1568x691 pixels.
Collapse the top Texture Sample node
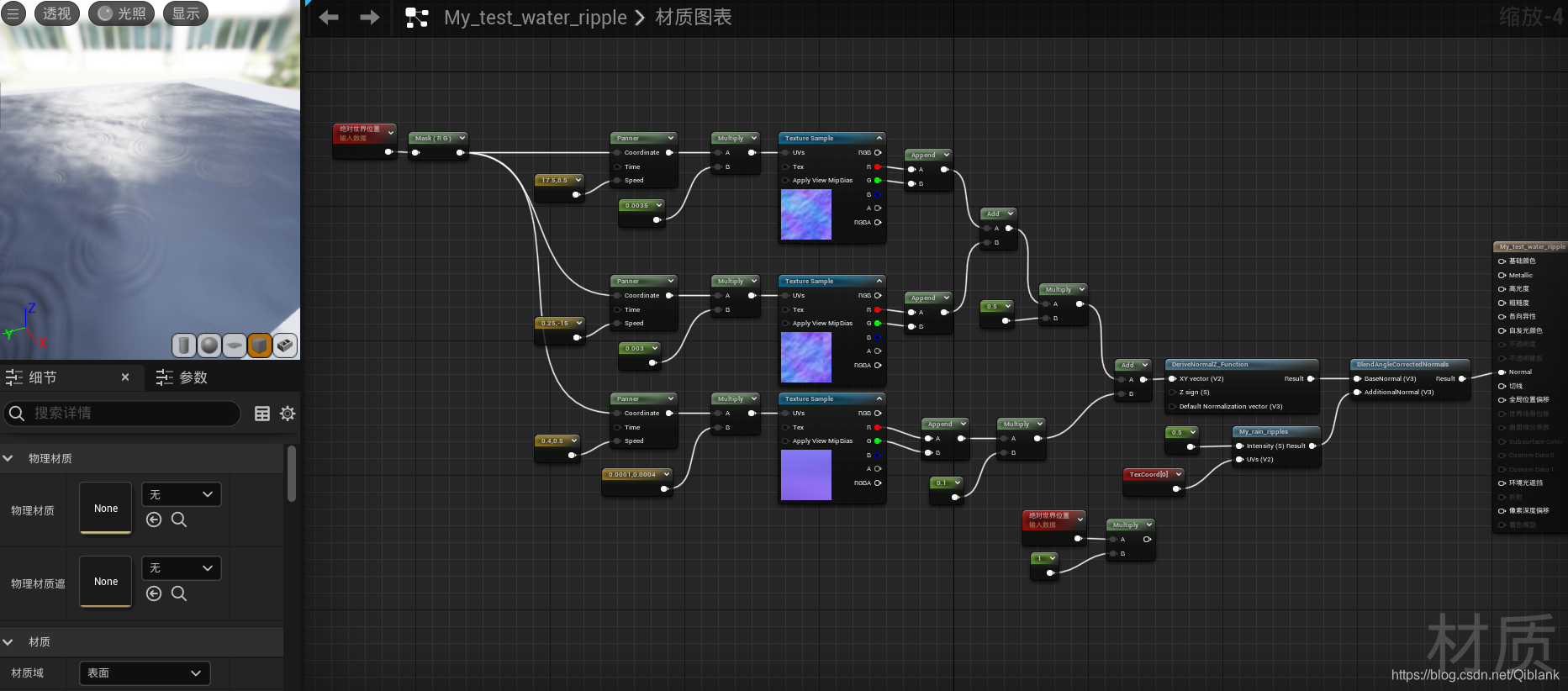click(x=879, y=138)
